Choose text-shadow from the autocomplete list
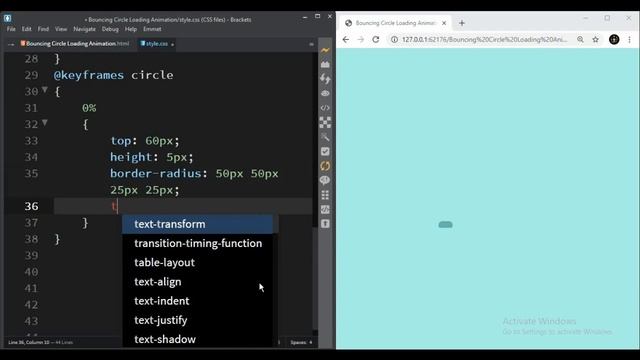The width and height of the screenshot is (640, 360). coord(198,339)
